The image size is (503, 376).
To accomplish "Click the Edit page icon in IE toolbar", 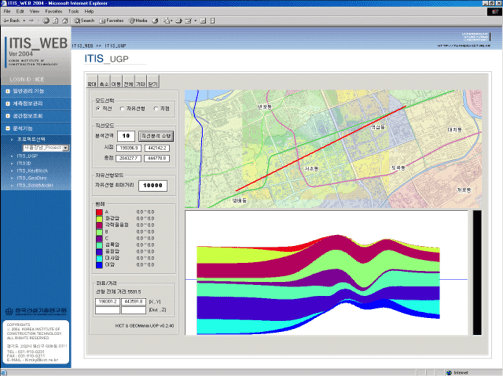I will 188,21.
